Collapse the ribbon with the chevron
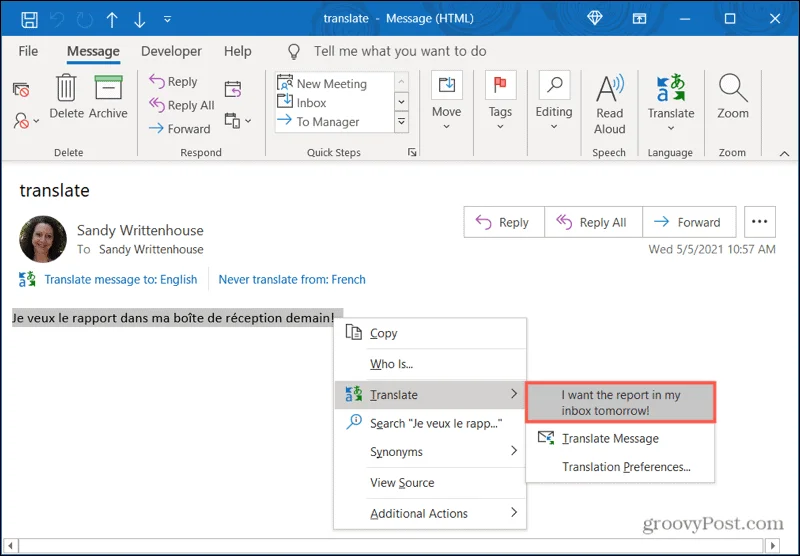This screenshot has width=800, height=556. (784, 154)
